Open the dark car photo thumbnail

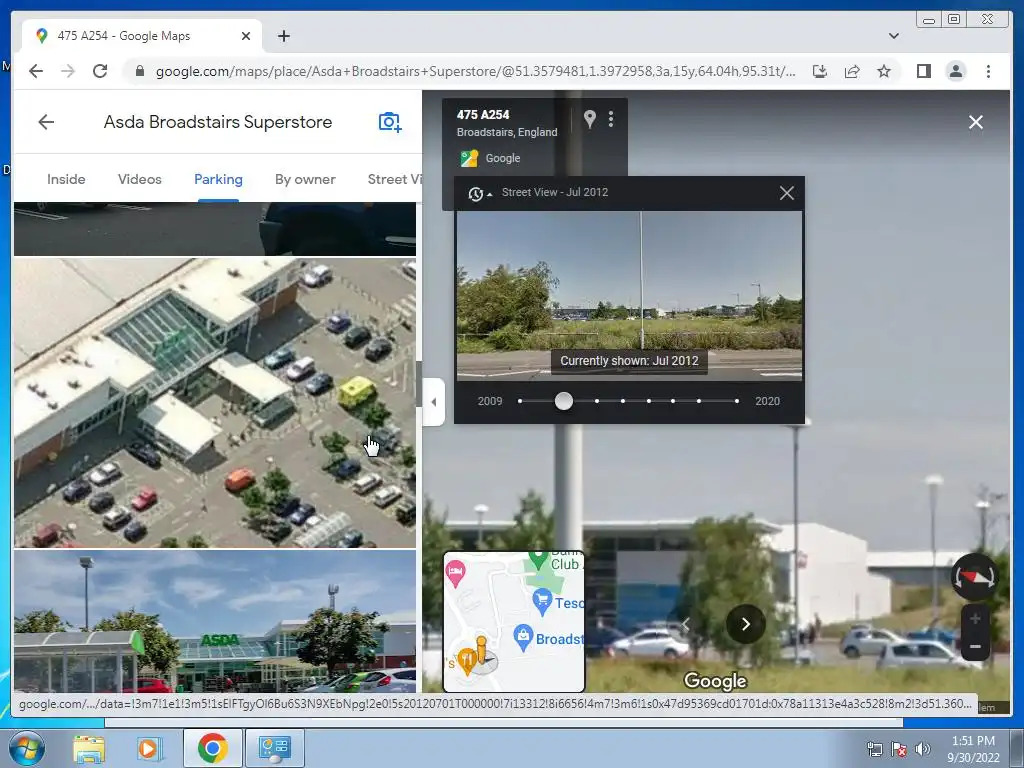[x=215, y=229]
